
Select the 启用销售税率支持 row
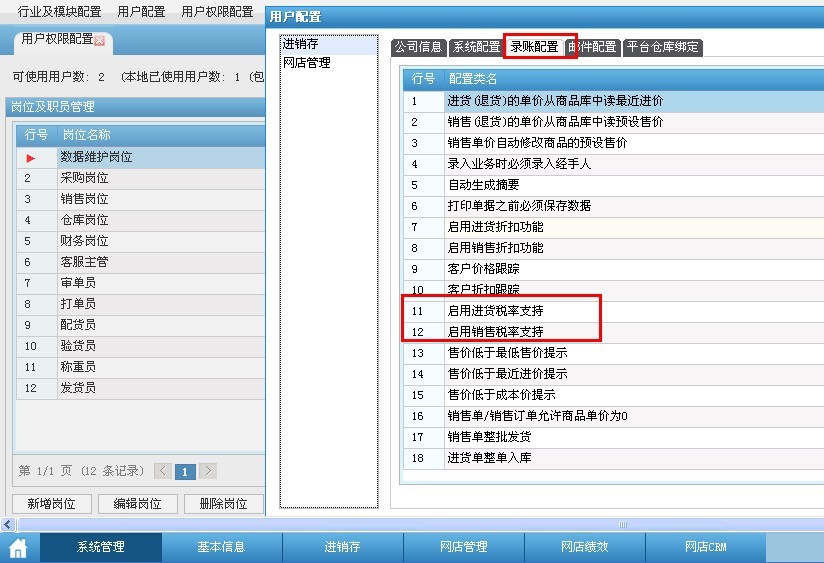[x=614, y=333]
